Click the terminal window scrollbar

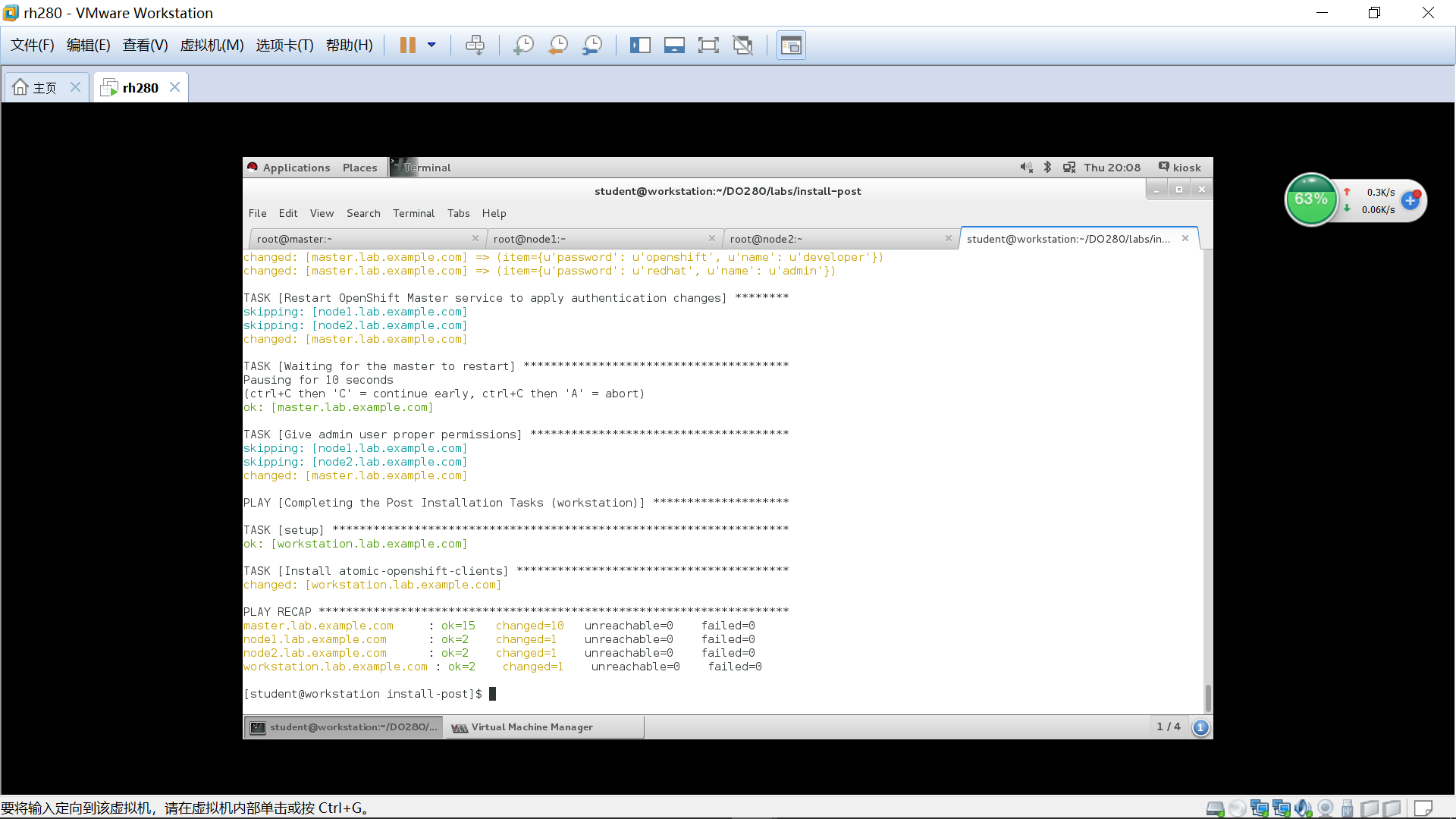1207,693
